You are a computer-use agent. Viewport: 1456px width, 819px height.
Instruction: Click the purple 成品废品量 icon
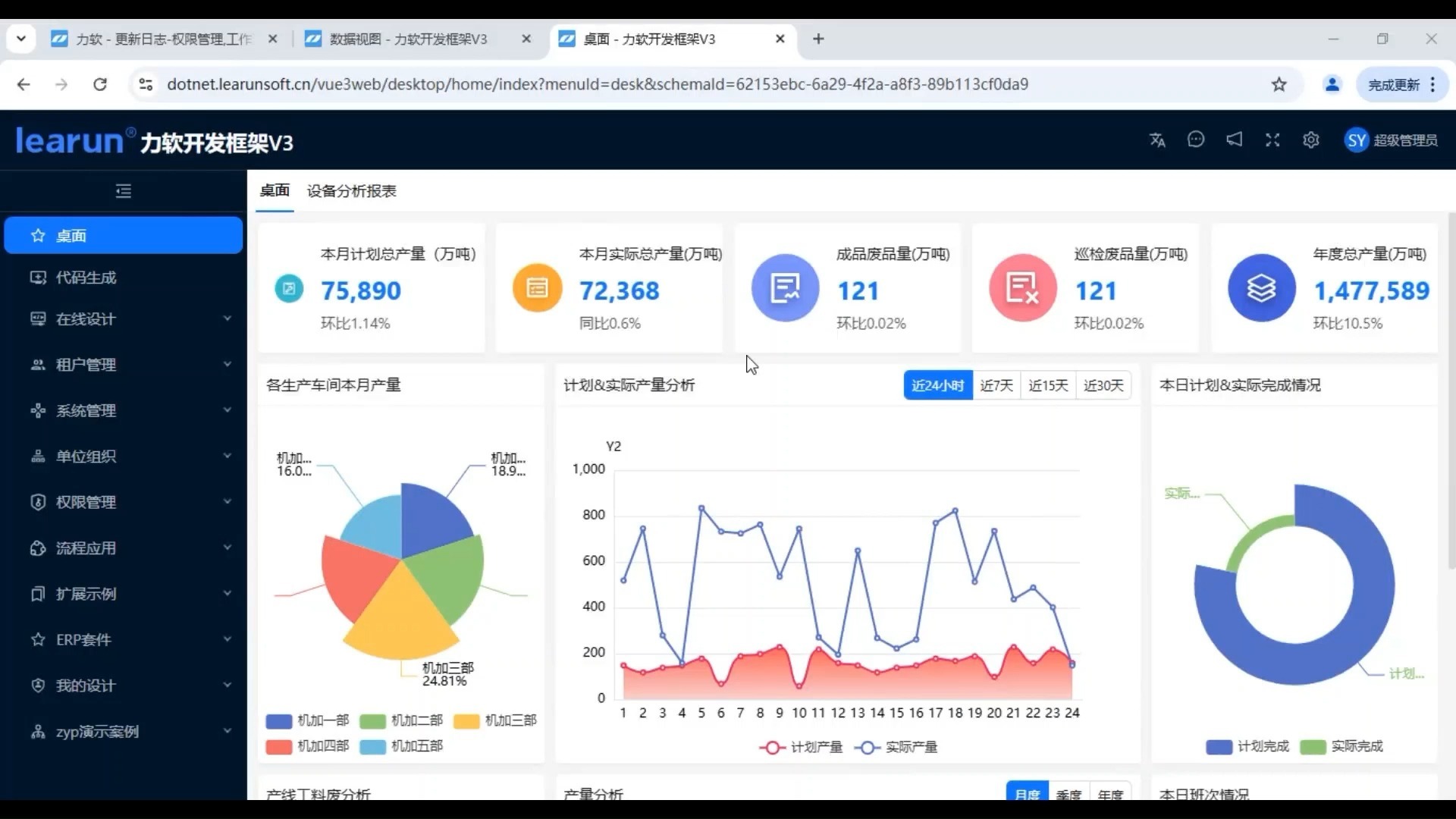tap(785, 288)
